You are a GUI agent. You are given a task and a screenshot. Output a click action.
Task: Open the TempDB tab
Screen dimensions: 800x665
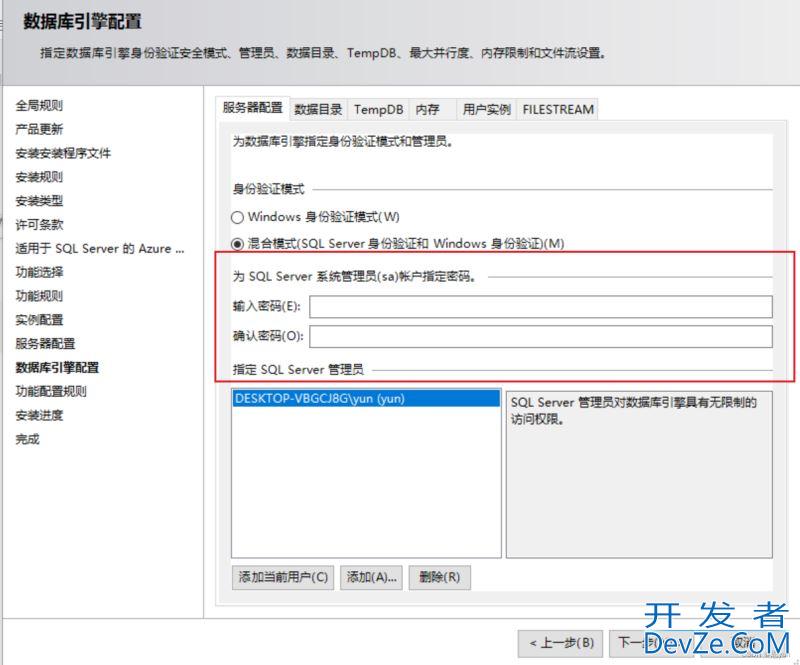[x=378, y=110]
